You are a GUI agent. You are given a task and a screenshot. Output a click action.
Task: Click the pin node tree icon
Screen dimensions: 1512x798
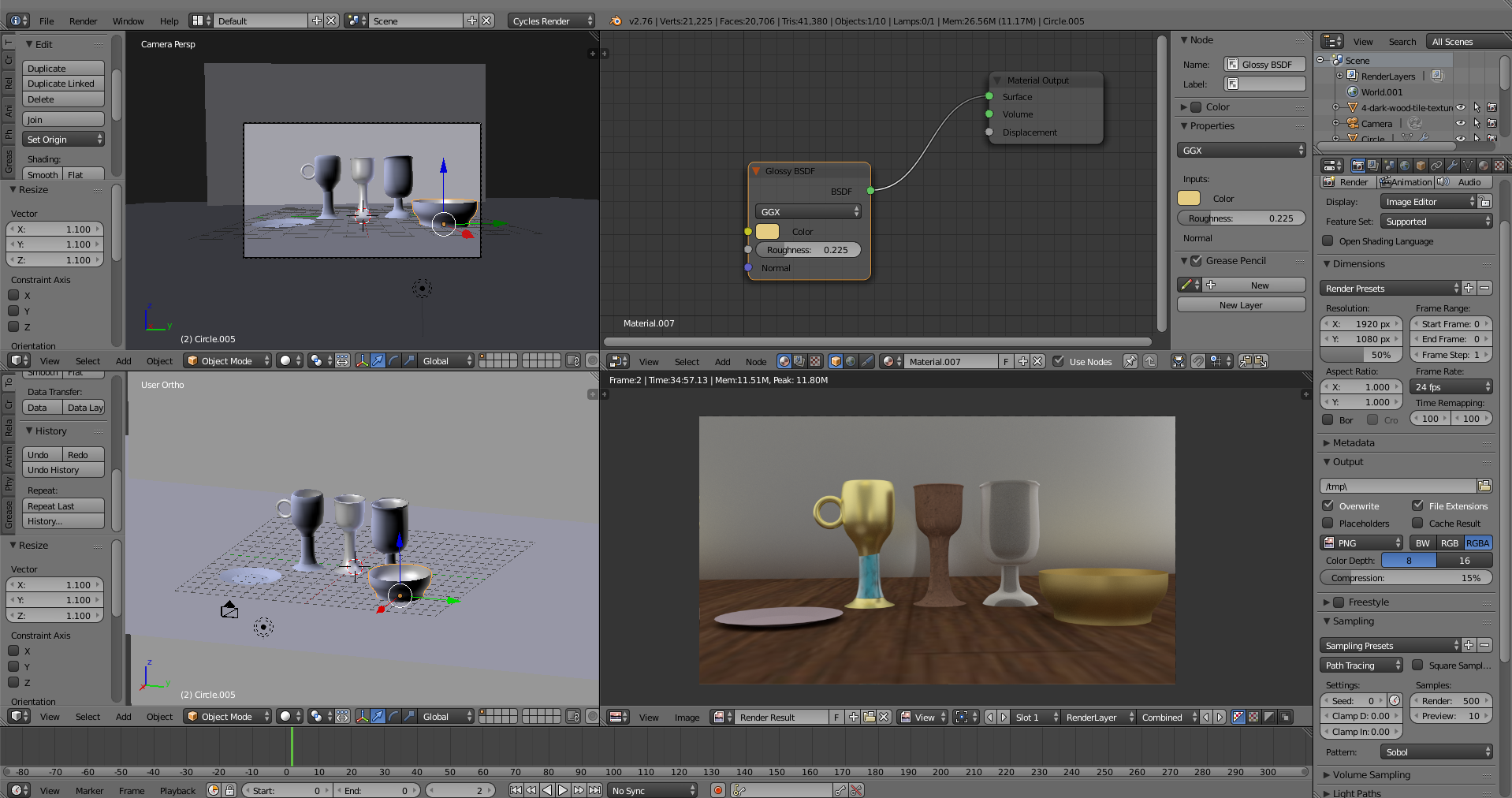[1130, 361]
